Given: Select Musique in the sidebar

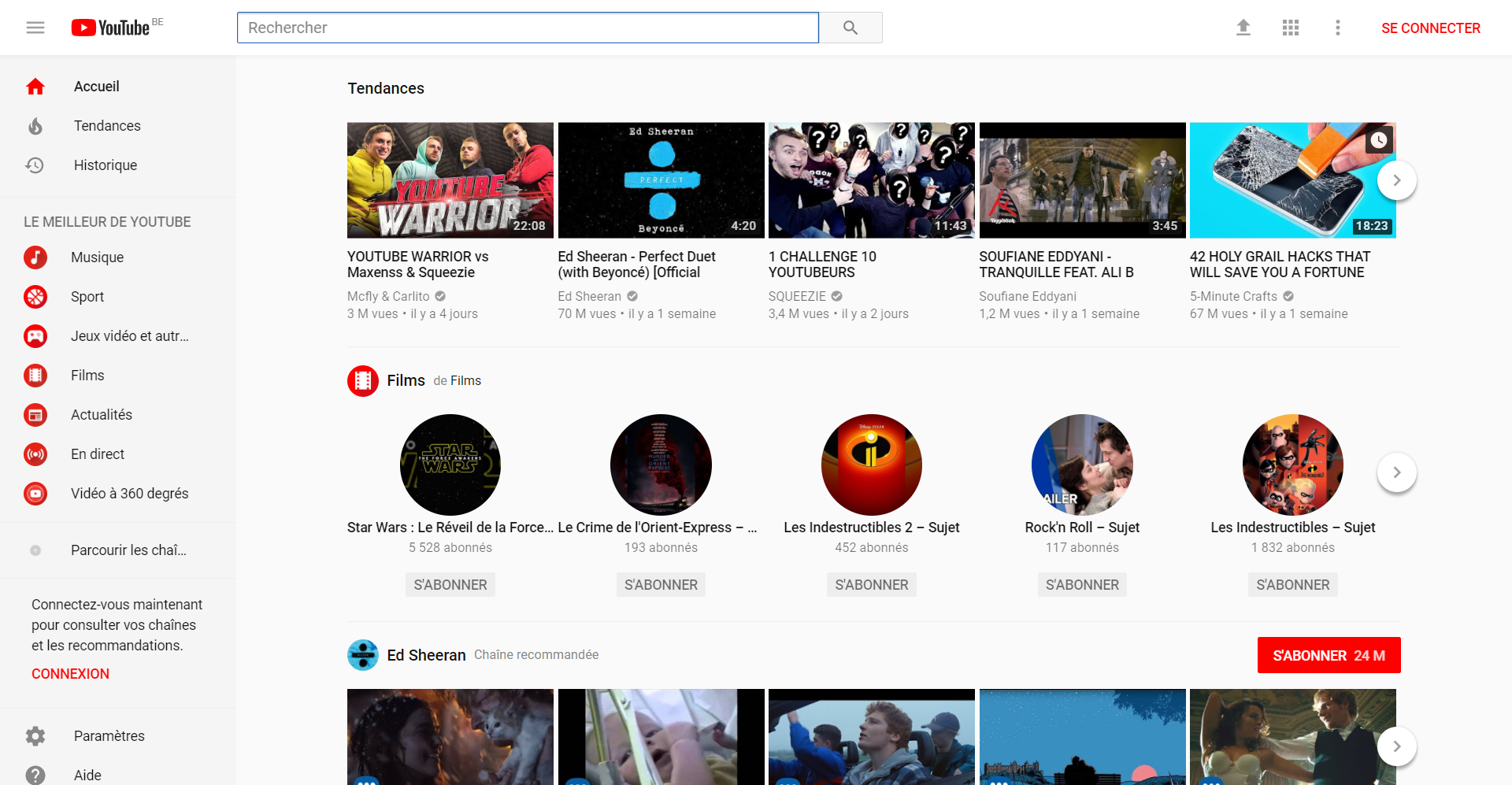Looking at the screenshot, I should pos(118,257).
